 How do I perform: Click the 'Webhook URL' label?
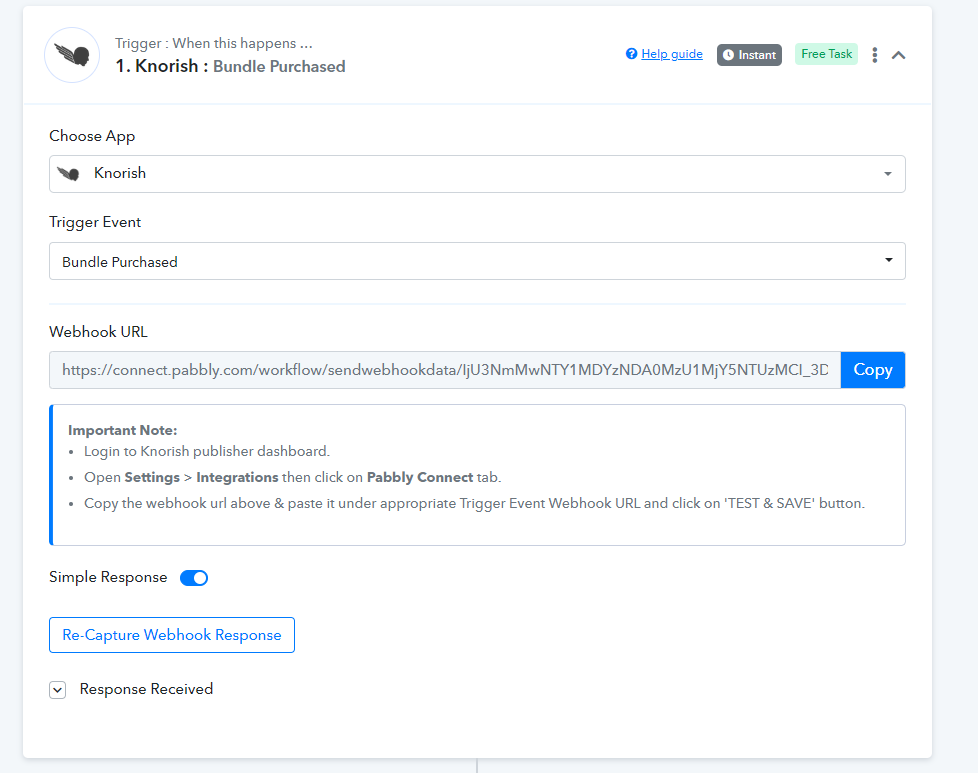[x=99, y=332]
